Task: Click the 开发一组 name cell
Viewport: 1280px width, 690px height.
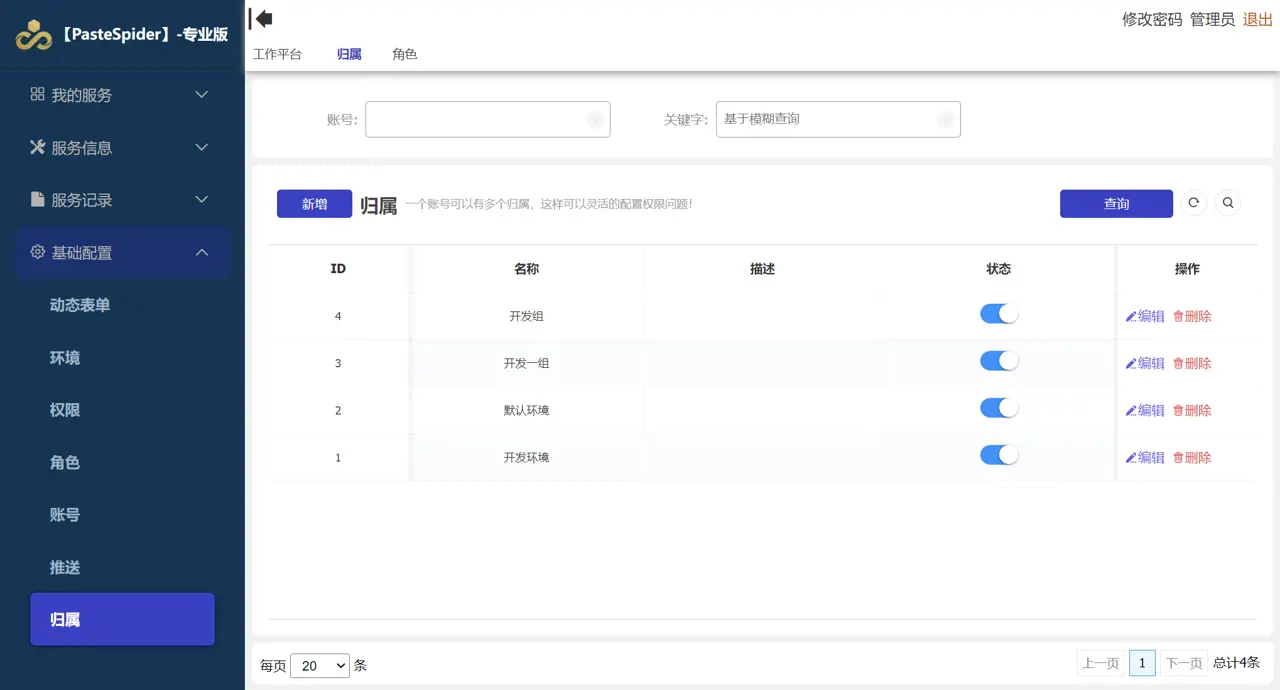Action: (526, 363)
